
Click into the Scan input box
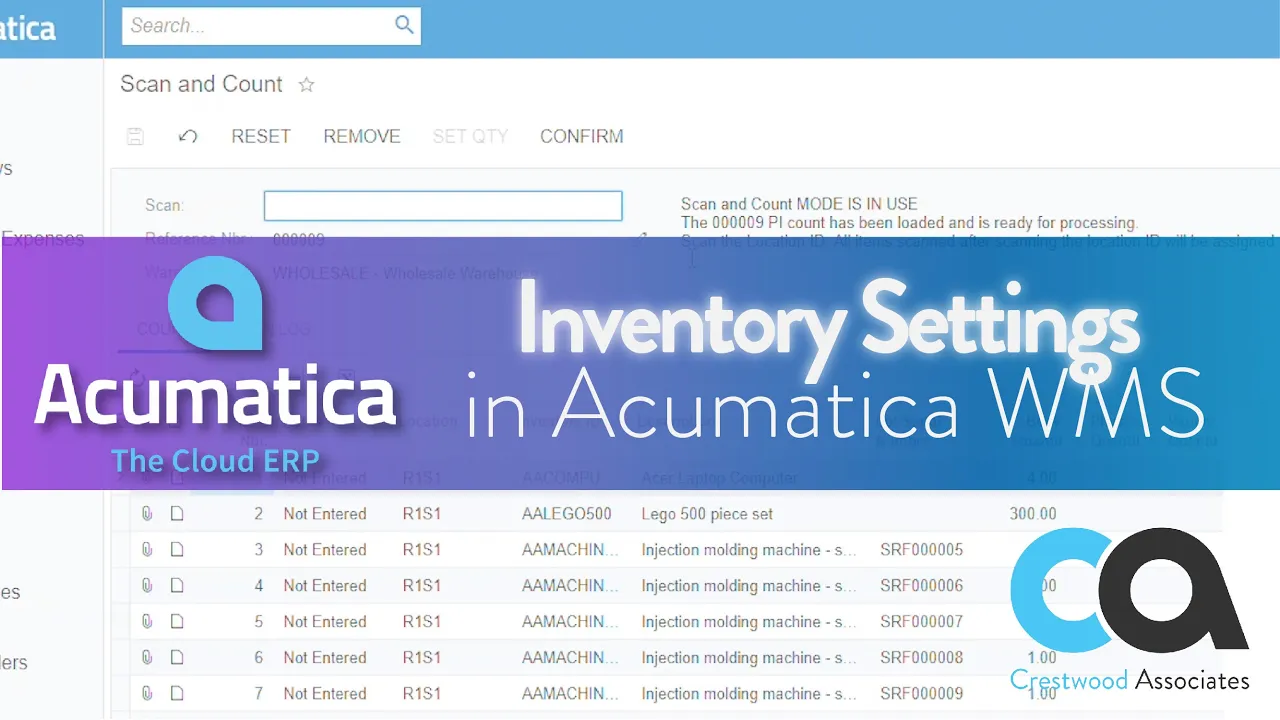tap(443, 206)
